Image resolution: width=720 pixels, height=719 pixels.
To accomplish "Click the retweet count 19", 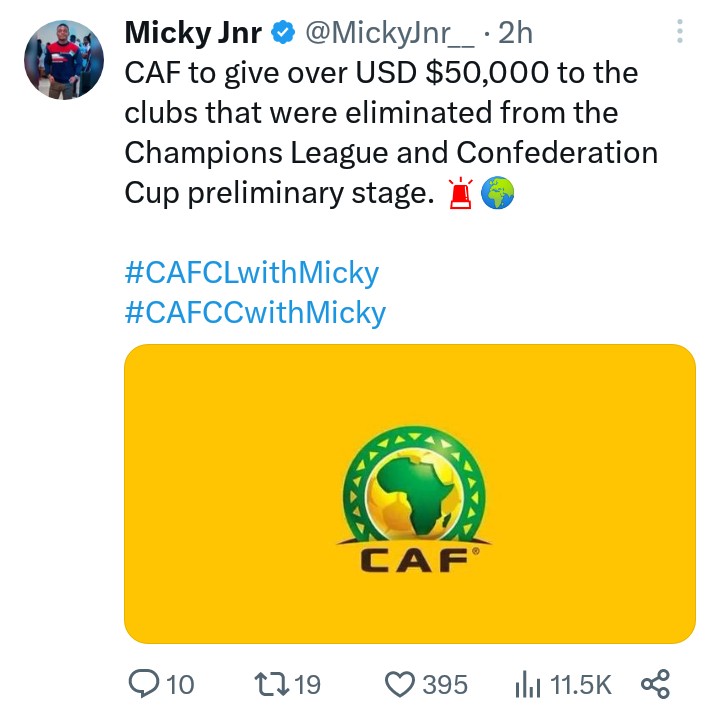I will [308, 684].
